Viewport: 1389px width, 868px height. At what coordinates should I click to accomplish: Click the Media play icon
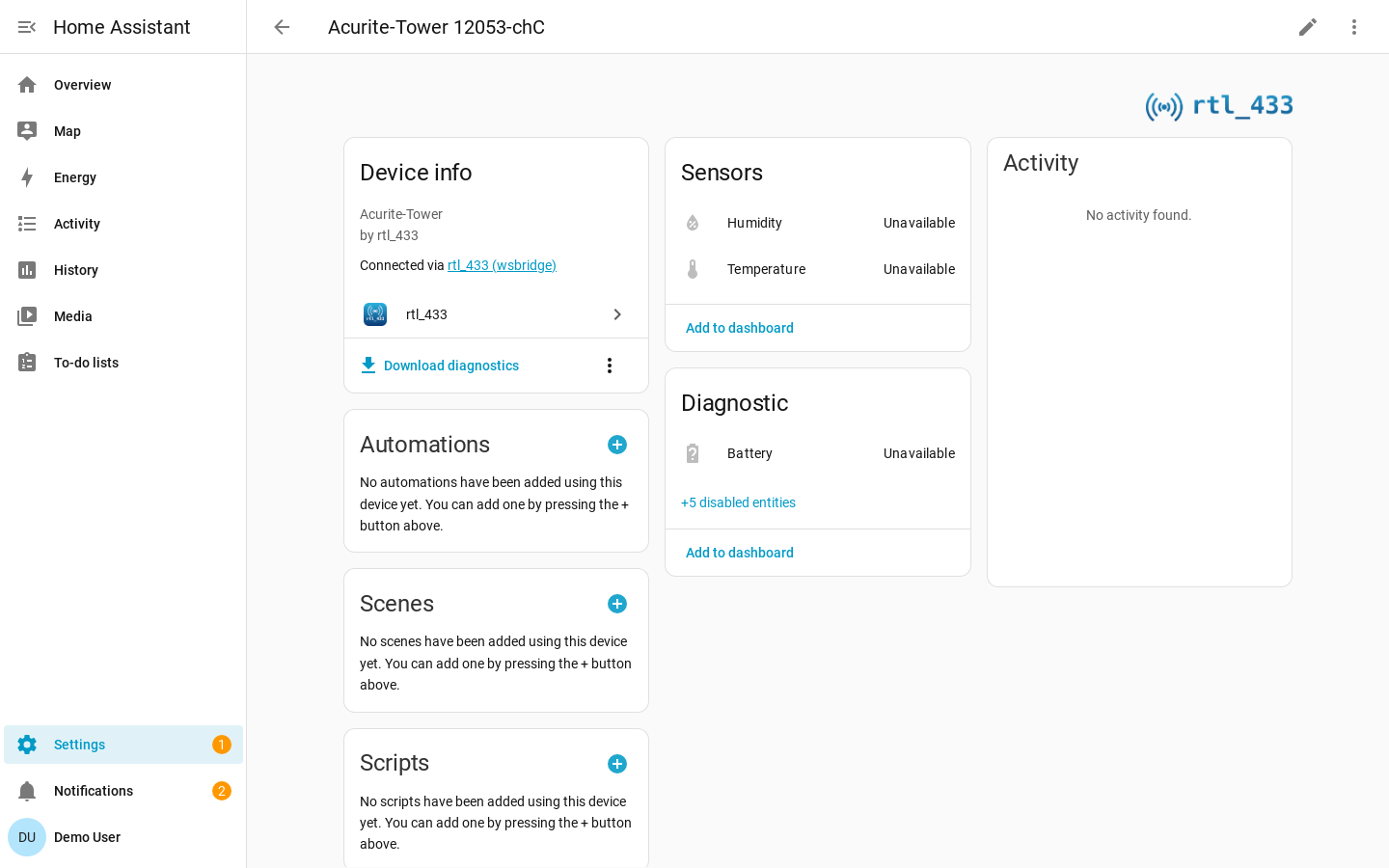(27, 316)
